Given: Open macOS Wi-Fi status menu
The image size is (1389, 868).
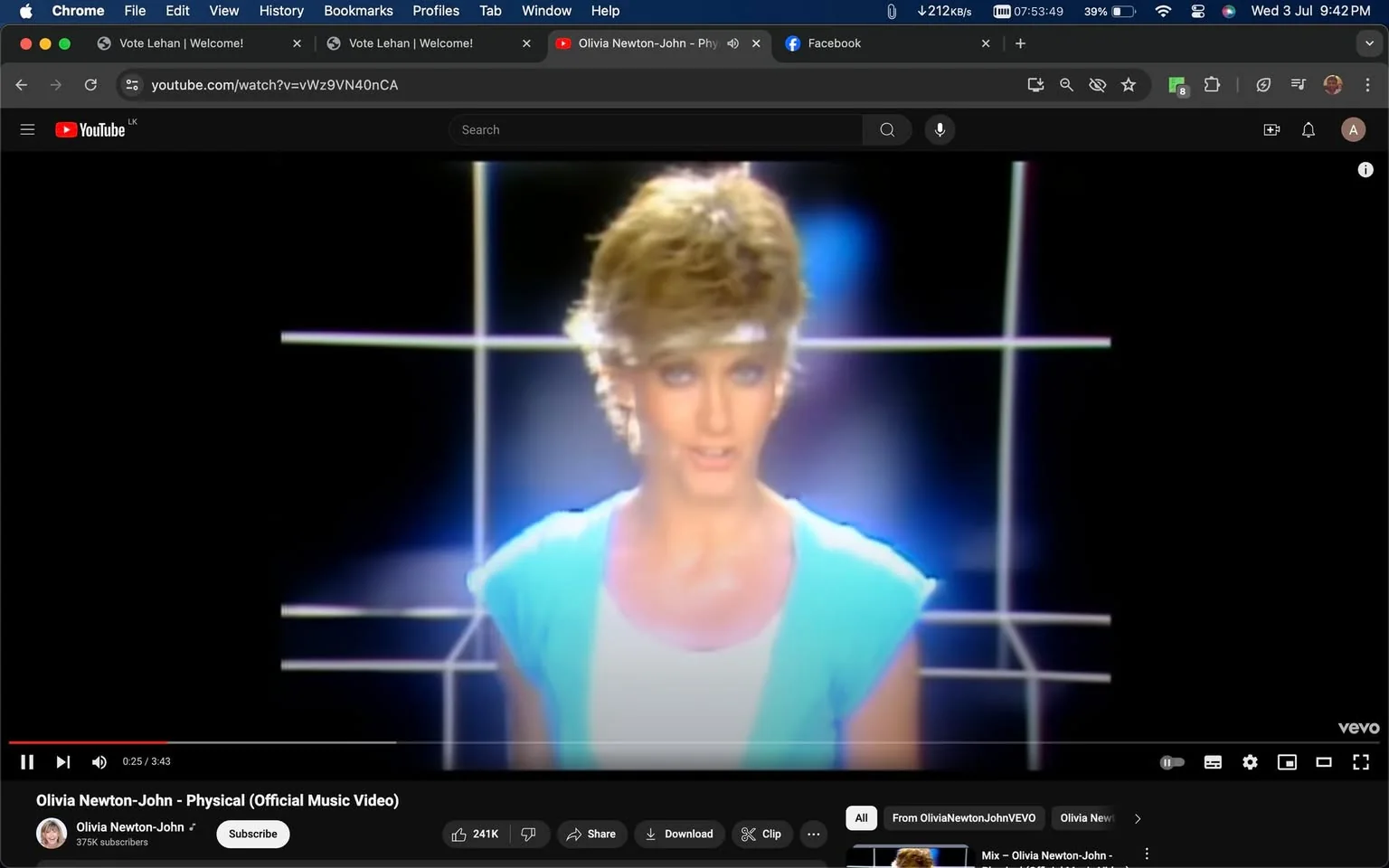Looking at the screenshot, I should [x=1163, y=11].
